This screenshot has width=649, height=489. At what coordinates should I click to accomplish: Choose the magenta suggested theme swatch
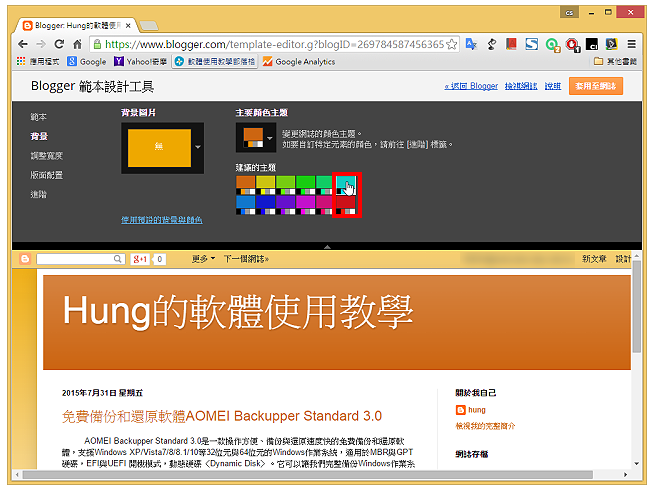(305, 205)
